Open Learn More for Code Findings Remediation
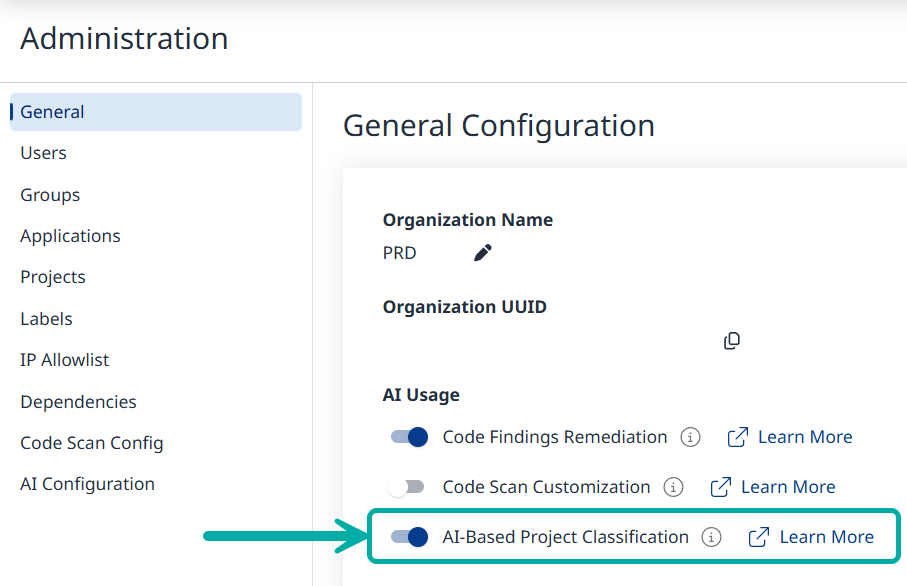Screen dimensions: 907x586 [805, 437]
